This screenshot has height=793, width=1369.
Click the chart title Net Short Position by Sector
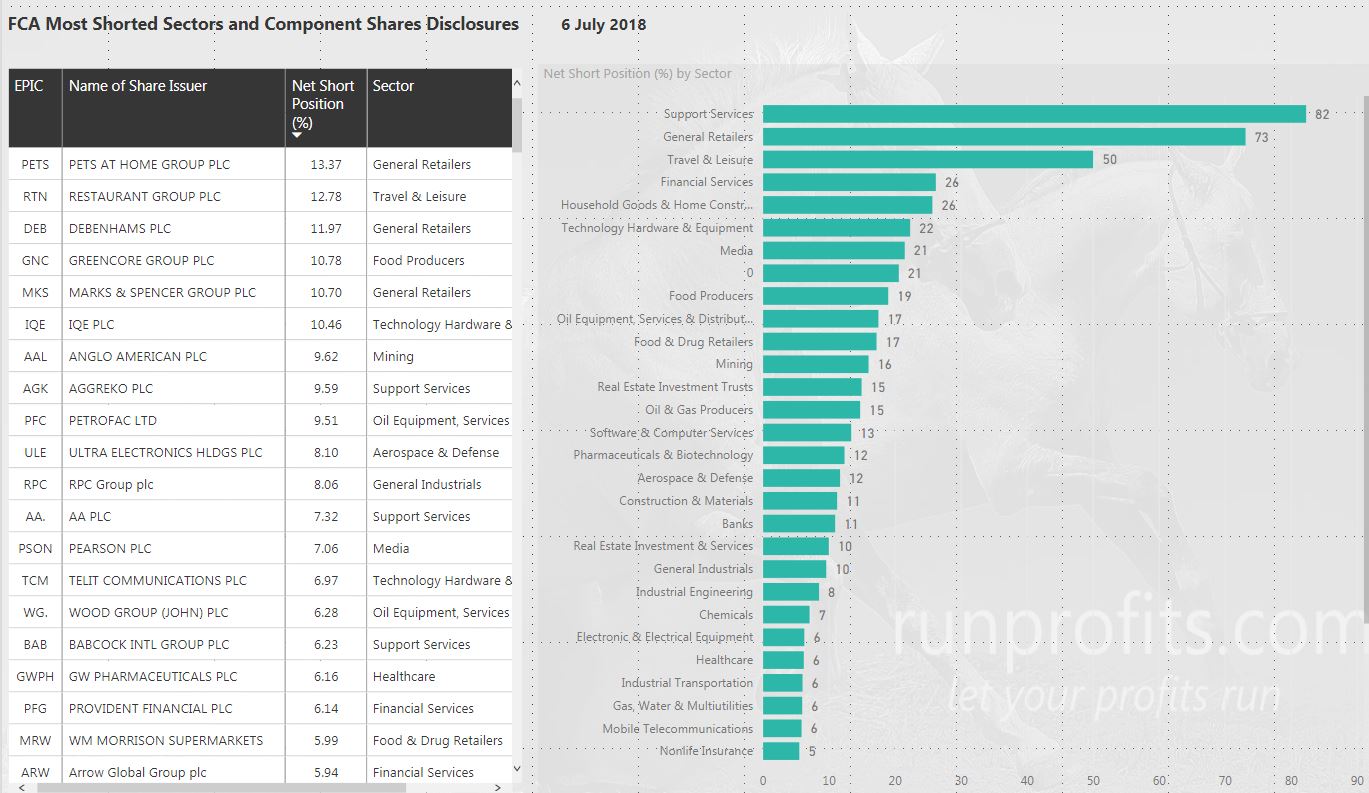tap(638, 73)
